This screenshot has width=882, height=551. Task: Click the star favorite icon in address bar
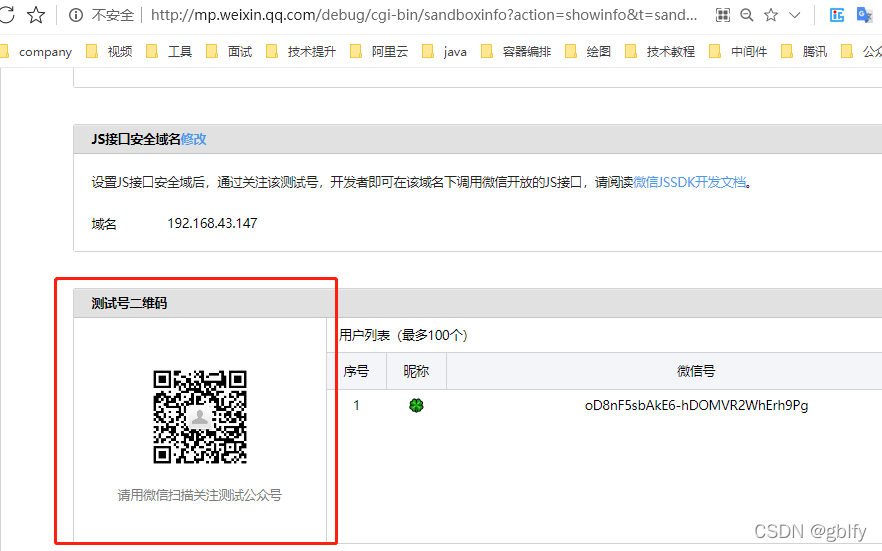tap(771, 15)
